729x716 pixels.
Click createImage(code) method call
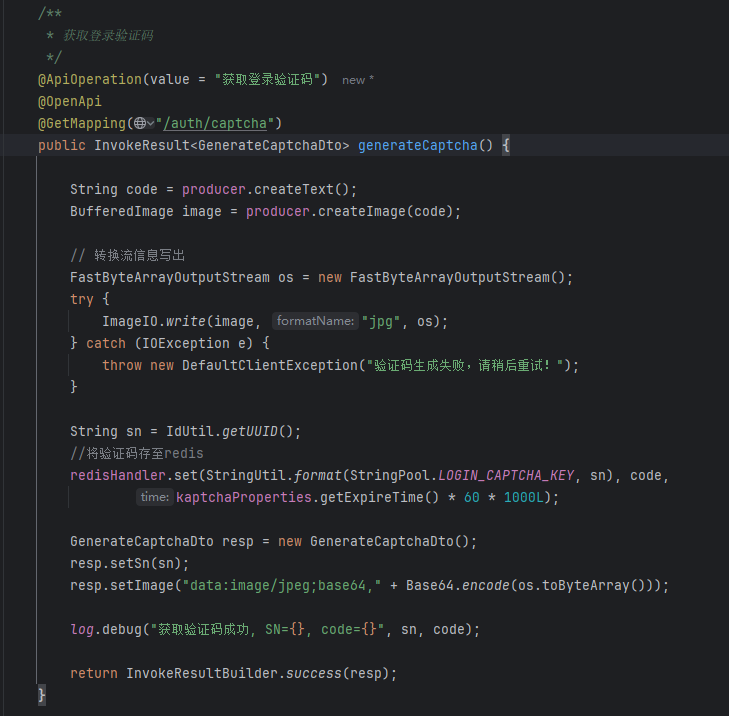click(385, 212)
